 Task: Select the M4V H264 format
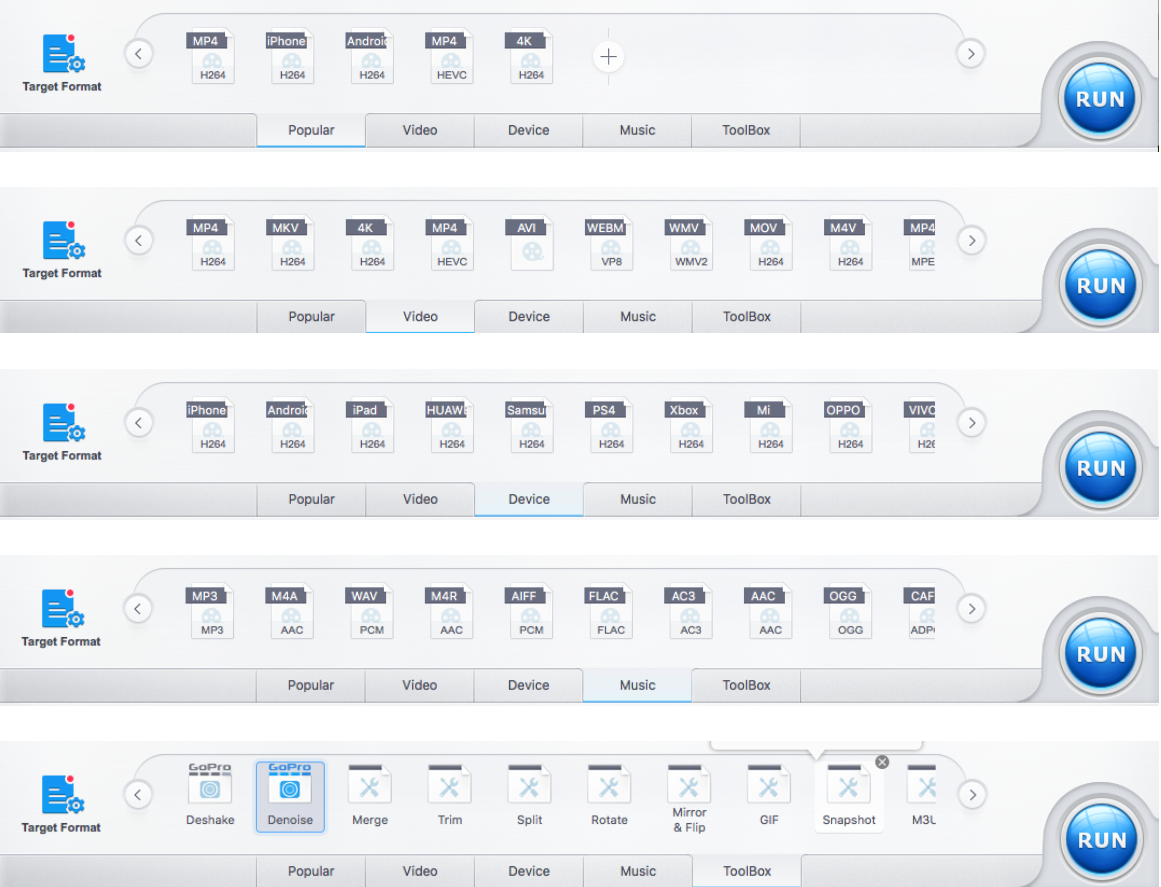click(850, 243)
